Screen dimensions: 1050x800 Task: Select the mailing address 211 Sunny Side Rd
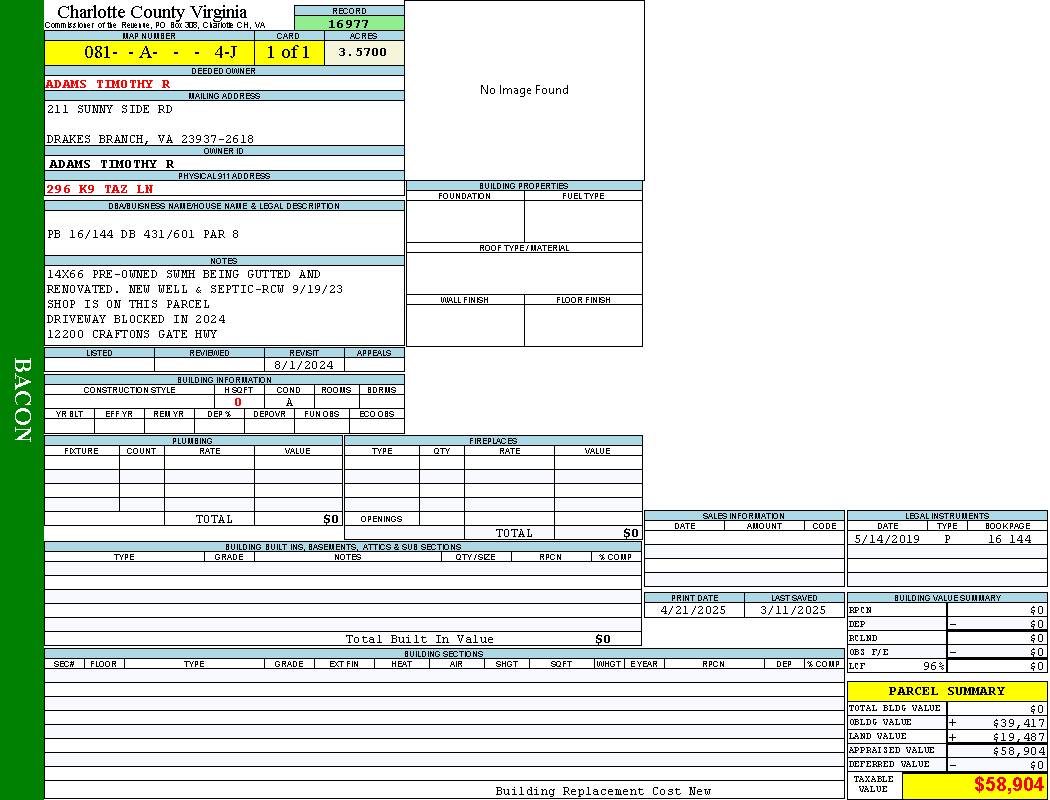point(110,109)
